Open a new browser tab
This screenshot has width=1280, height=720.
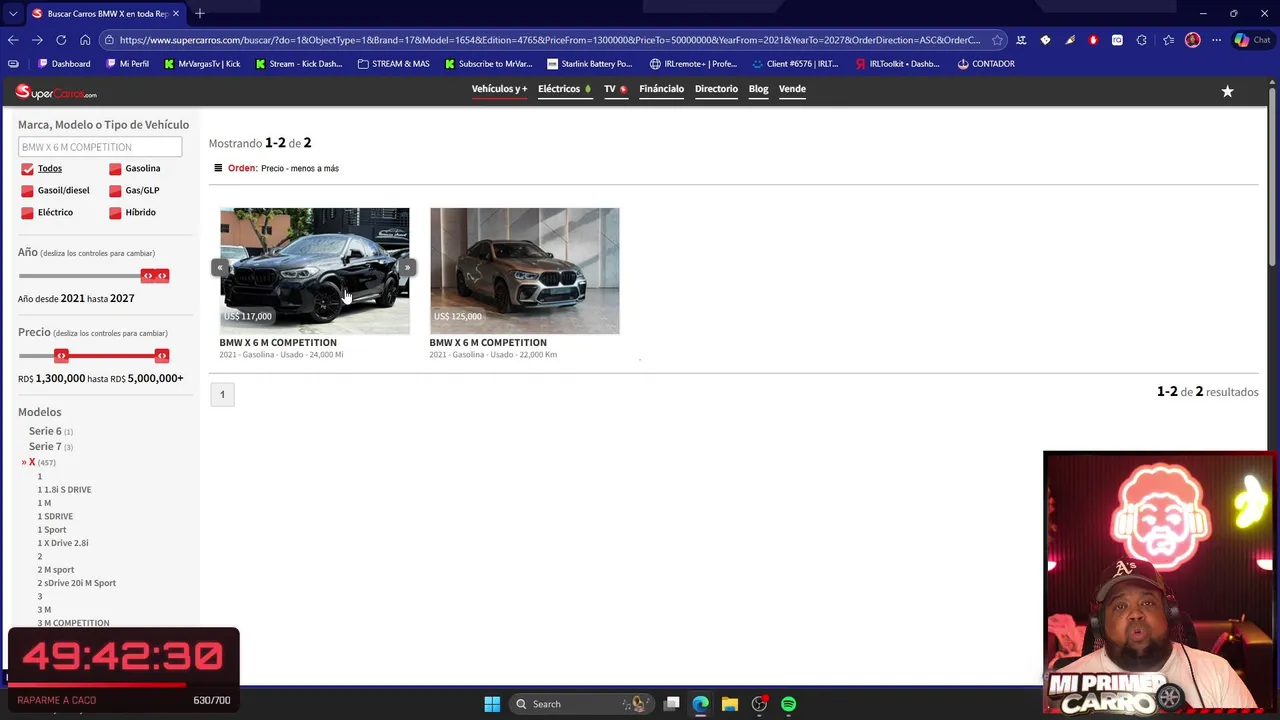[x=200, y=13]
